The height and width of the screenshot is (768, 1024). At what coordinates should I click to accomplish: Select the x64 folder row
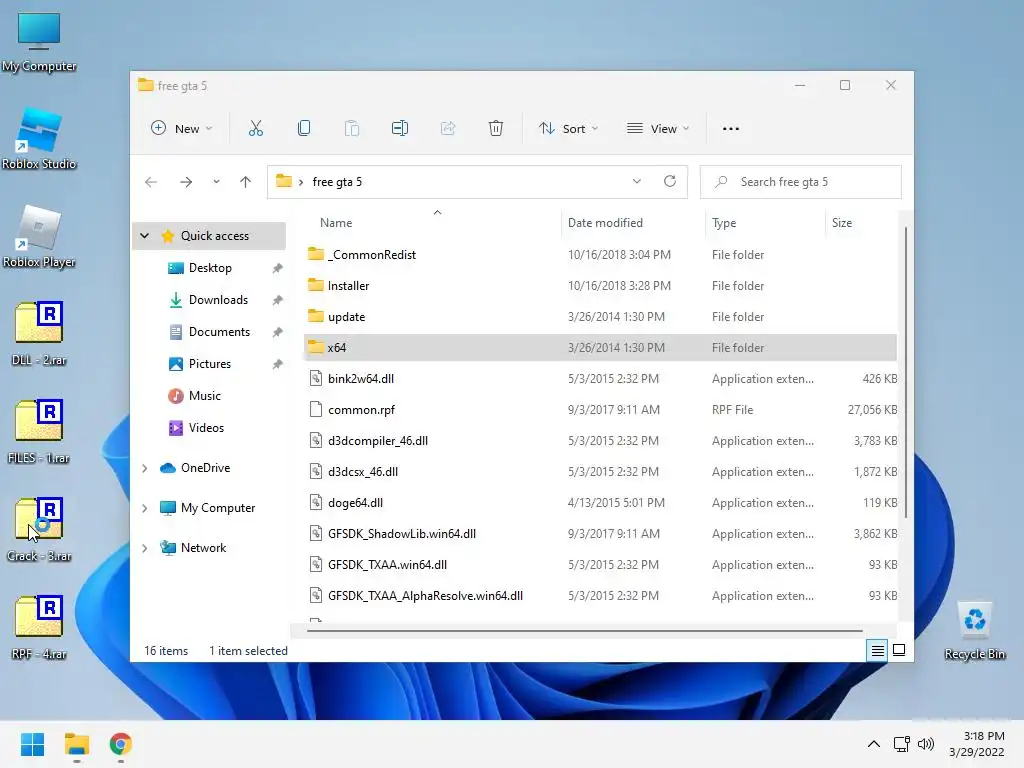click(600, 347)
